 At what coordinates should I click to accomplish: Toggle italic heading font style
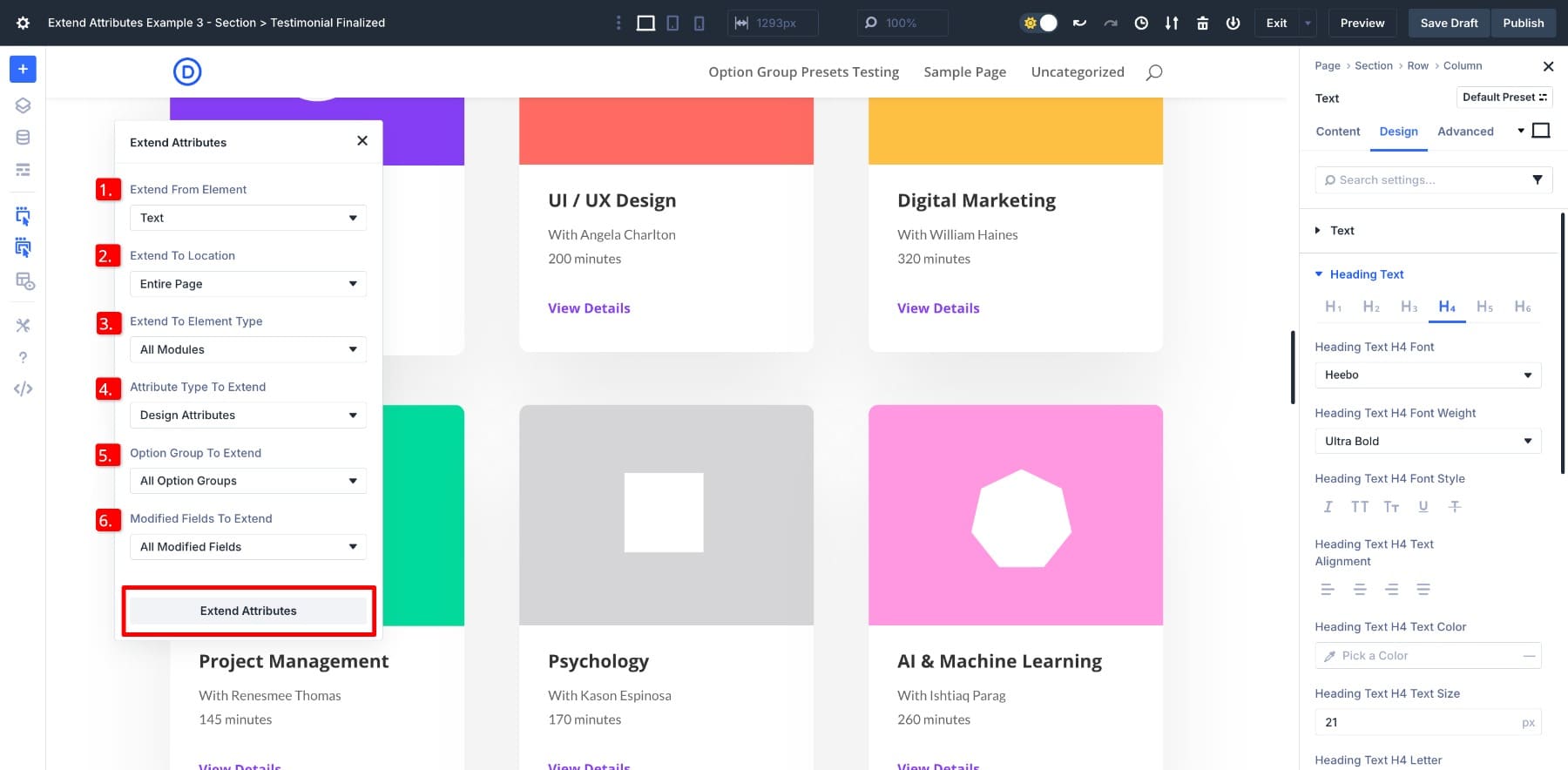(x=1328, y=507)
